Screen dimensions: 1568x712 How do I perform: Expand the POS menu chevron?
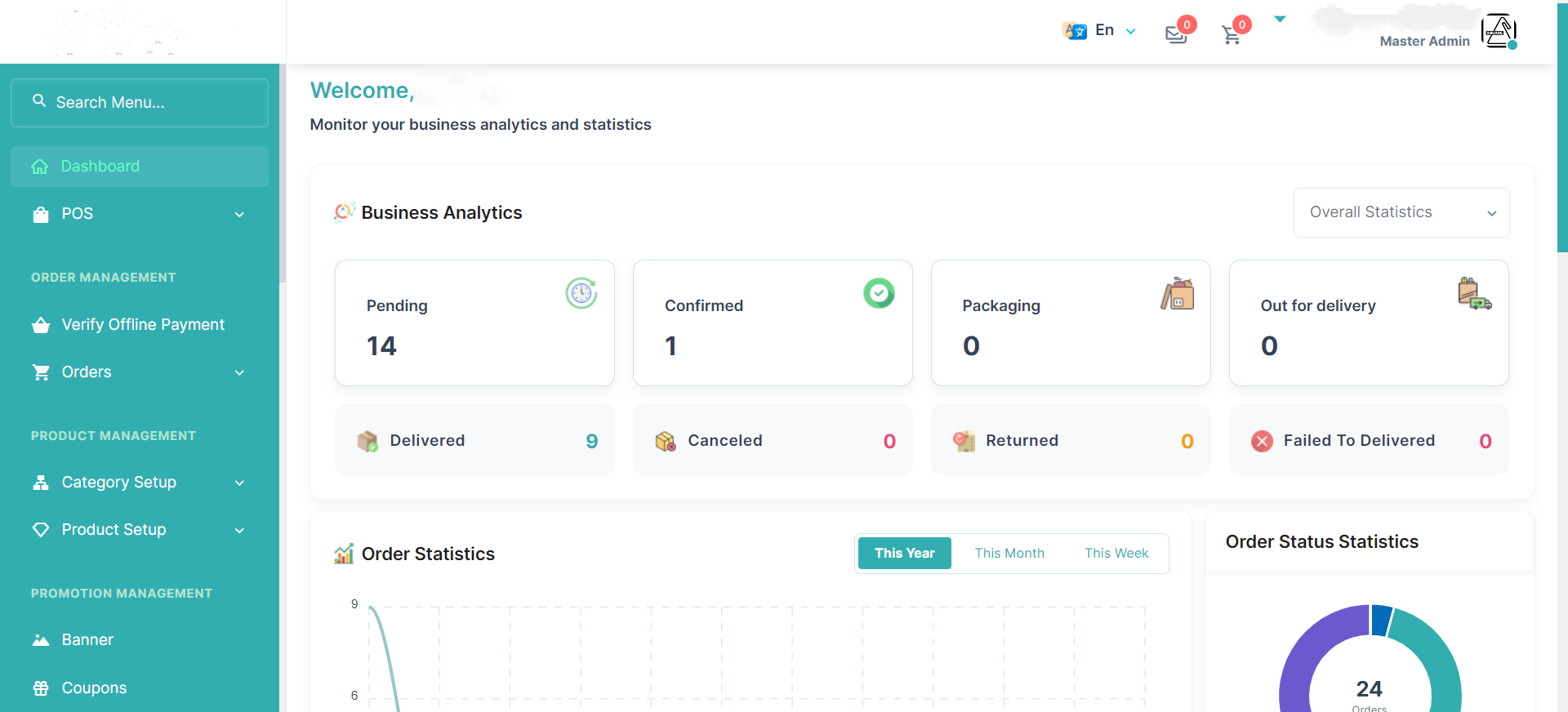pyautogui.click(x=239, y=214)
